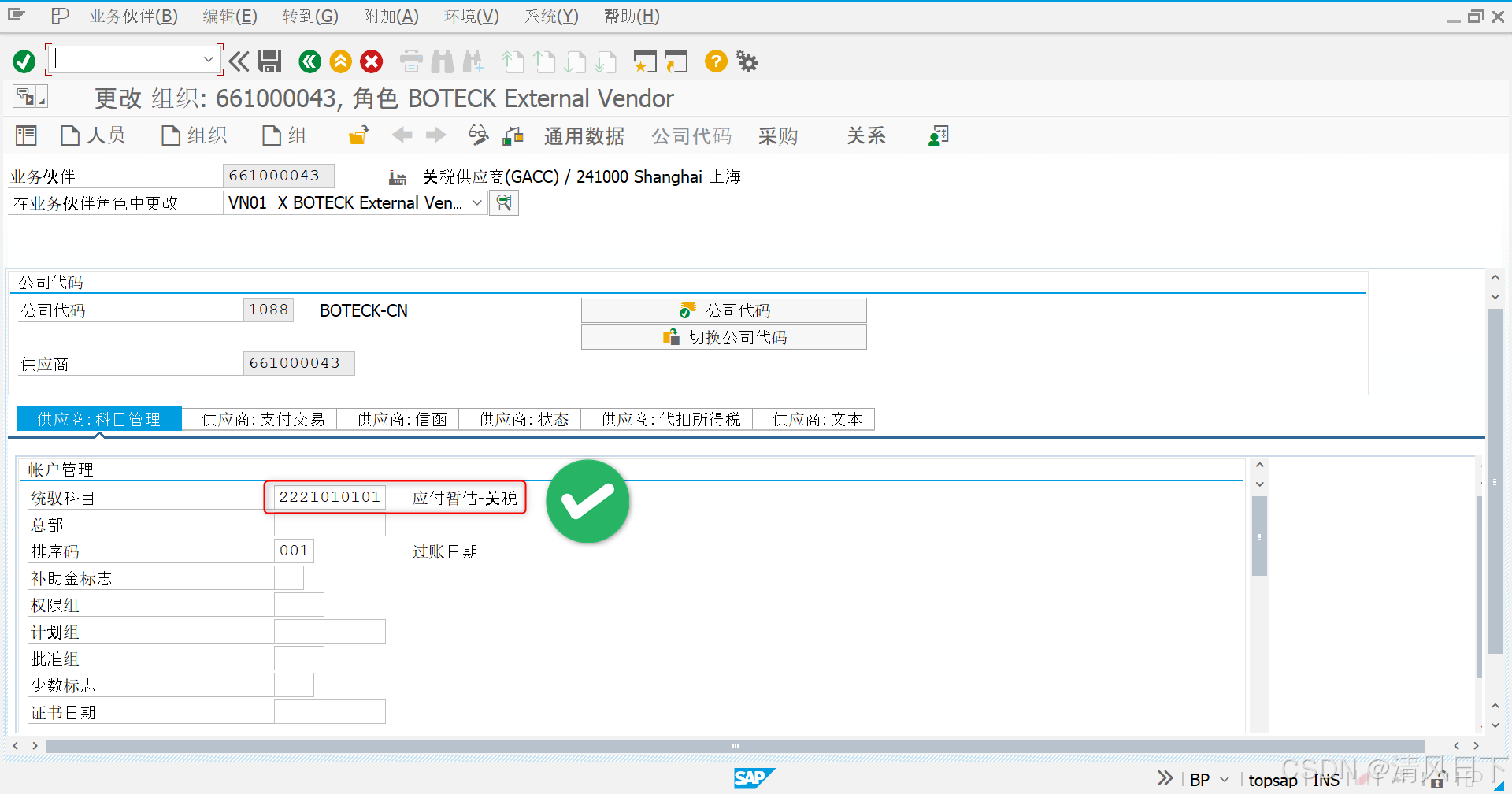Expand the status bar double-chevron

tap(1165, 778)
